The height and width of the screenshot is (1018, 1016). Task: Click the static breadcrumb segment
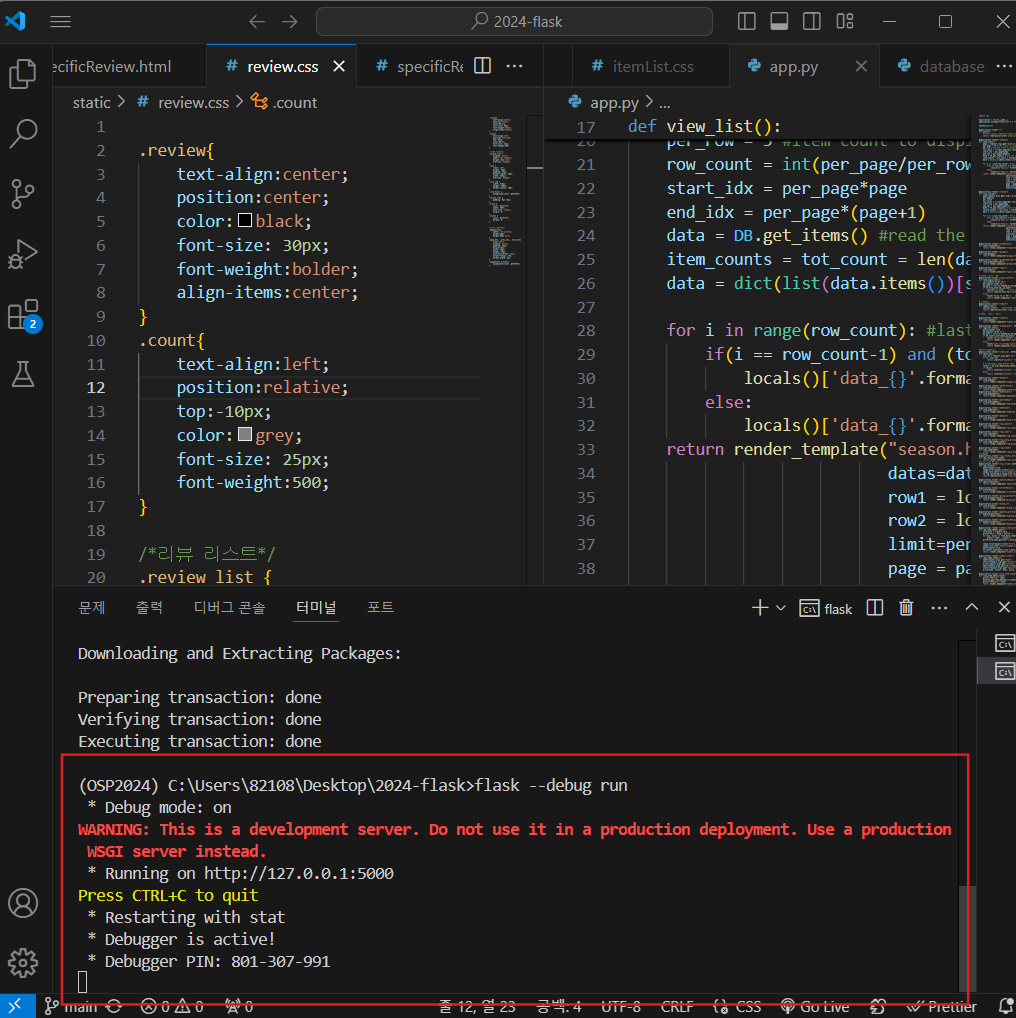click(92, 103)
